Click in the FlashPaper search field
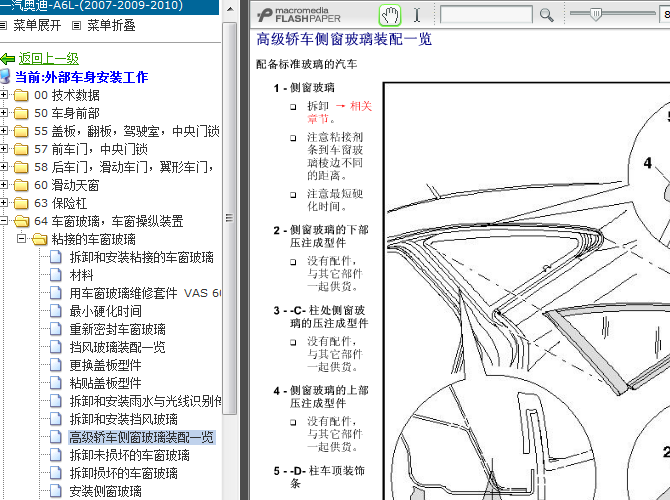 [486, 15]
